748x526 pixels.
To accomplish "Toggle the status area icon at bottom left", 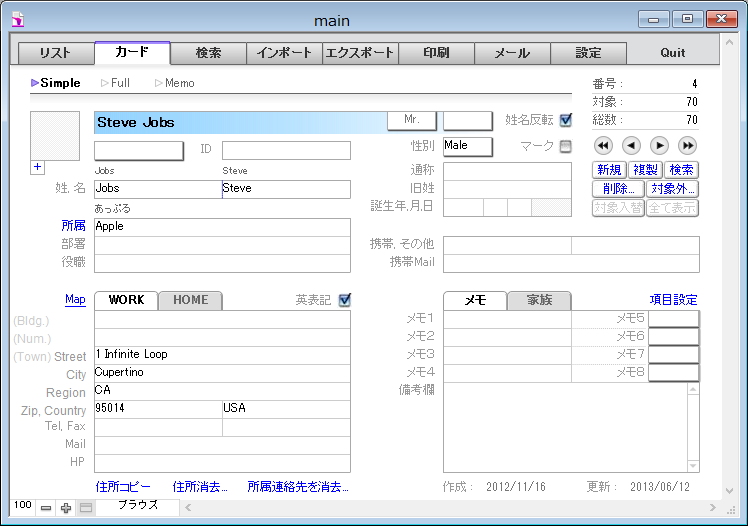I will click(86, 508).
